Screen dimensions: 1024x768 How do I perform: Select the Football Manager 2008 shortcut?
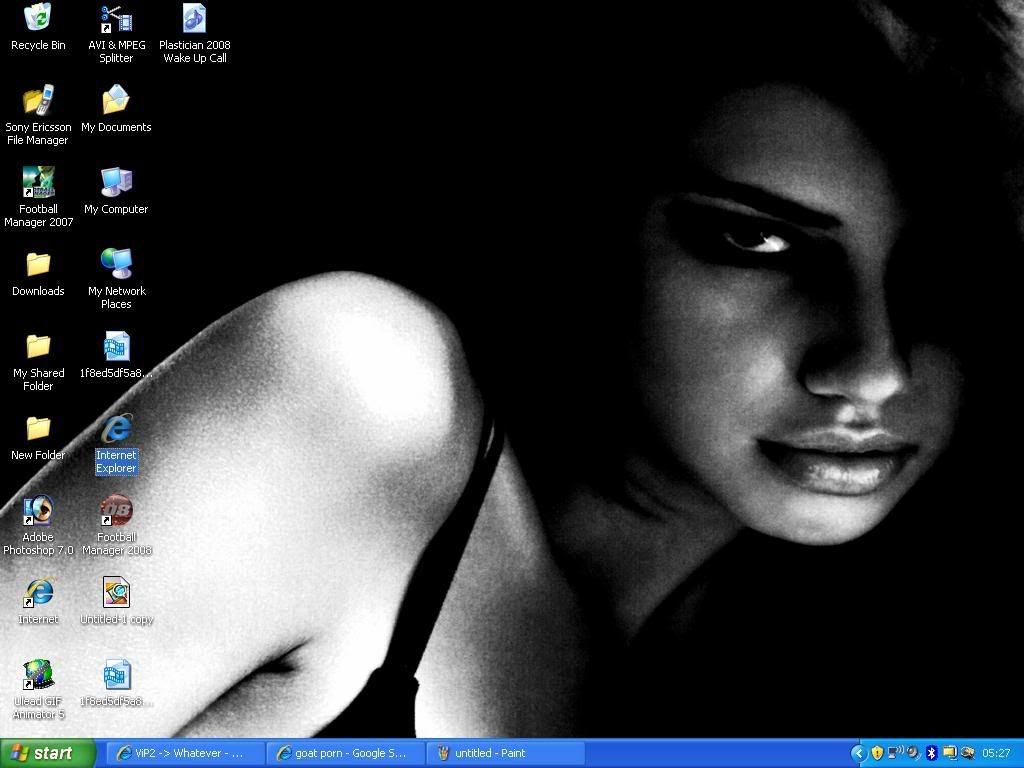tap(116, 526)
